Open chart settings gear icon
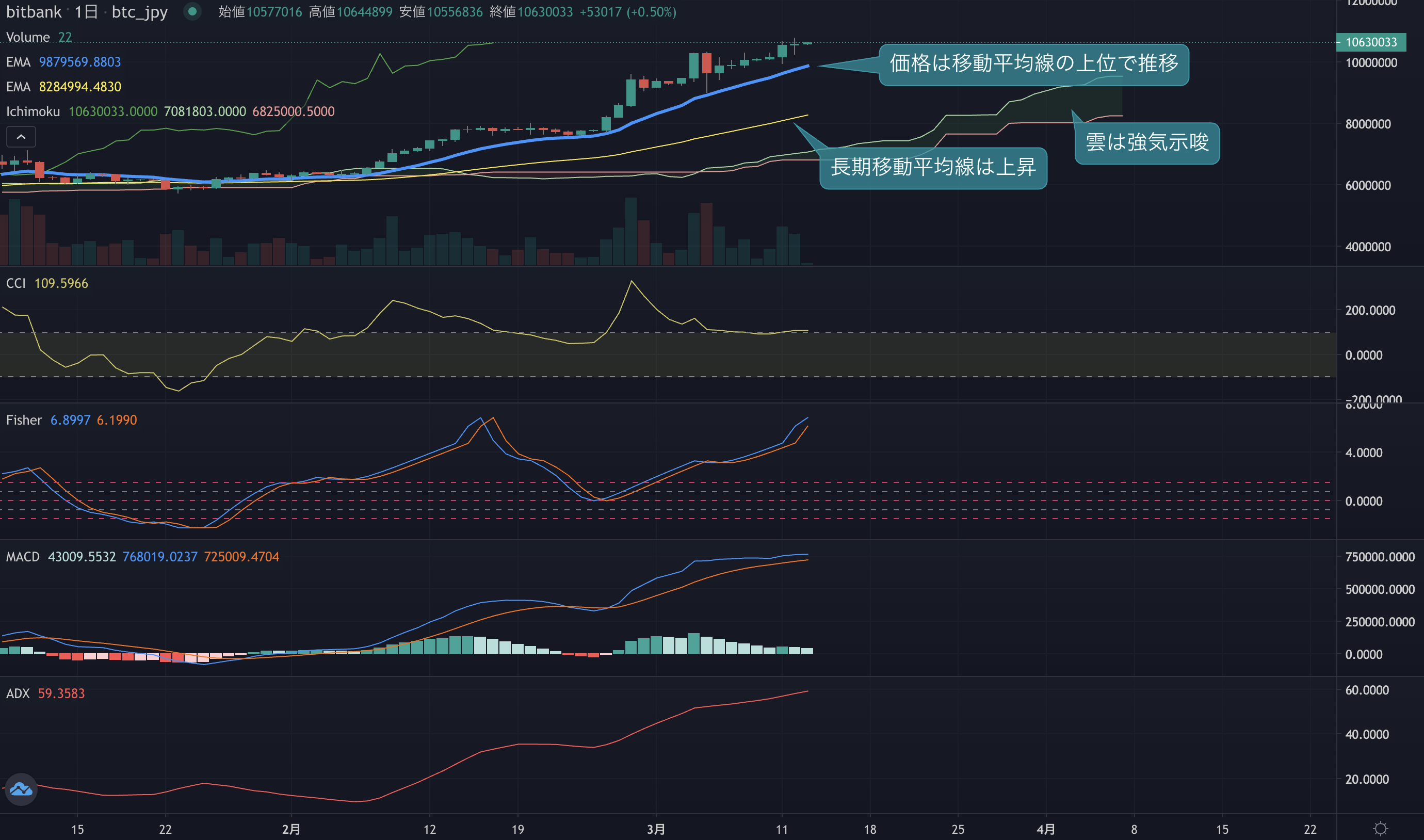This screenshot has height=840, width=1424. point(1381,829)
